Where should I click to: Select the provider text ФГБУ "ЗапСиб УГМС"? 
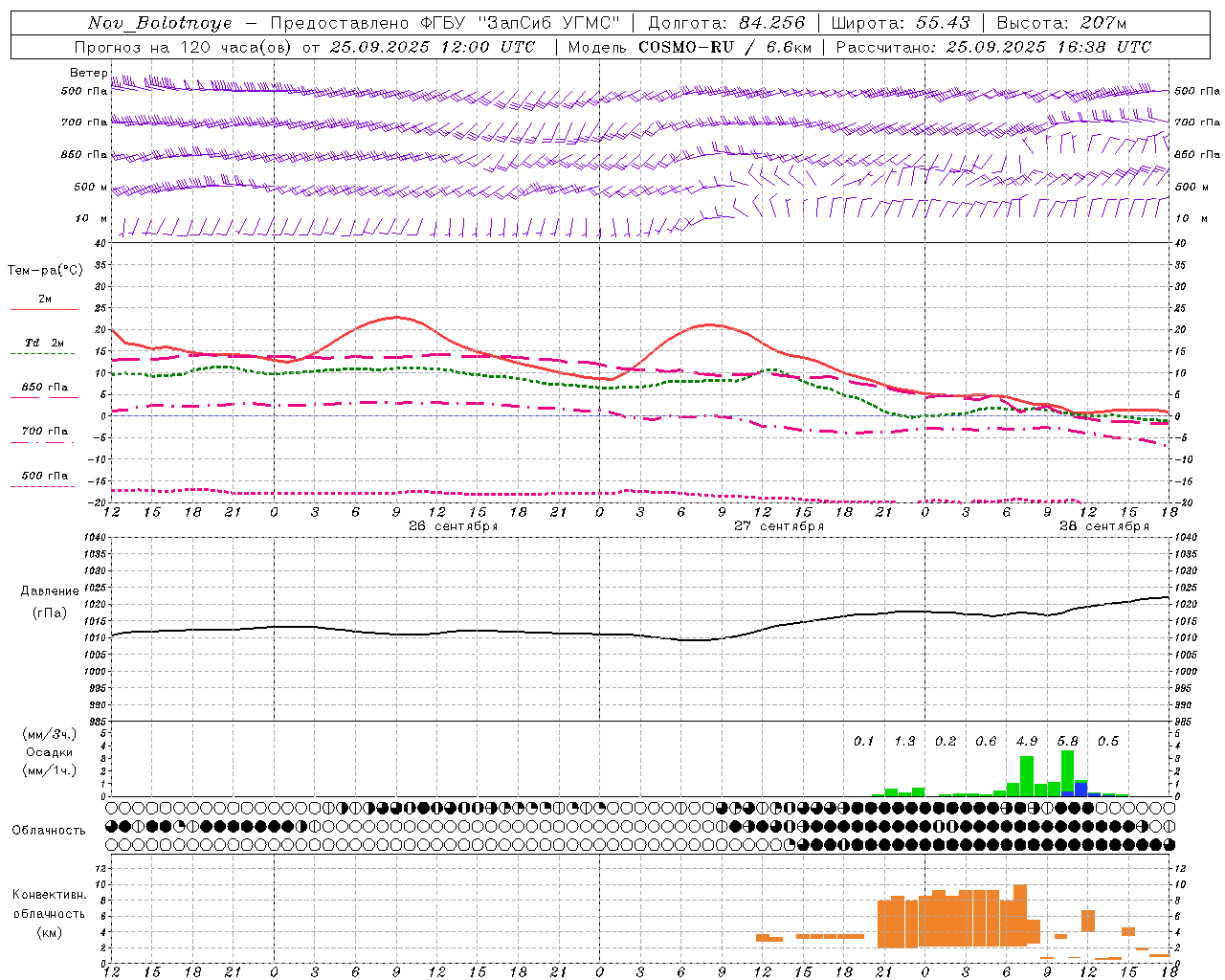(520, 23)
